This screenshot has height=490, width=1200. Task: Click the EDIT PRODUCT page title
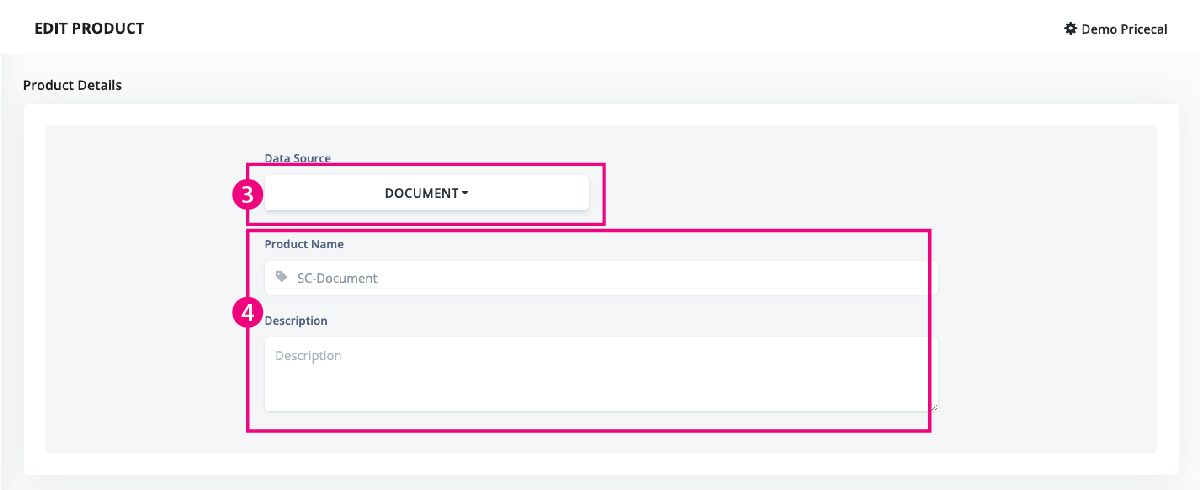click(x=89, y=28)
